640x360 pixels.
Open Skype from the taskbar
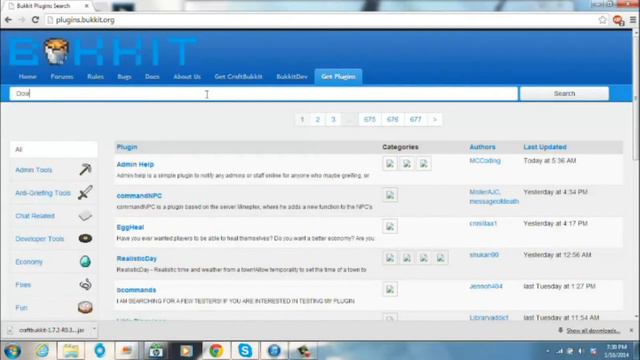coord(245,350)
